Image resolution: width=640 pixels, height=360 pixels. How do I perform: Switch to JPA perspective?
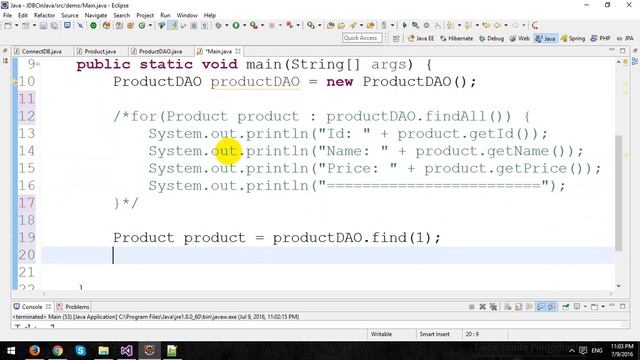point(625,38)
